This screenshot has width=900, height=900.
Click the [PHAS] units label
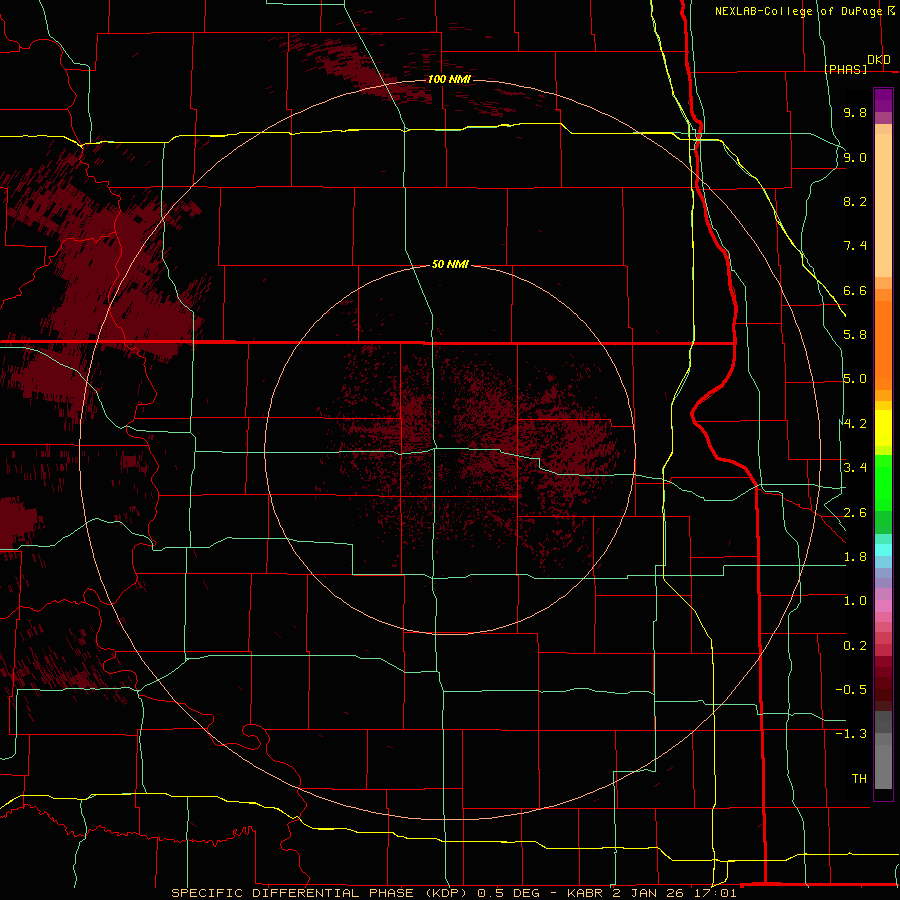tap(845, 70)
